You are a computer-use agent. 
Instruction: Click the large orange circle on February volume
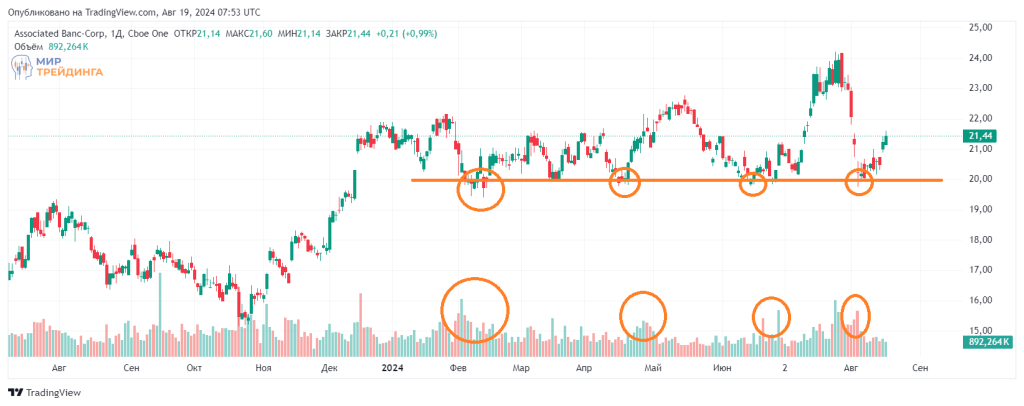[474, 310]
